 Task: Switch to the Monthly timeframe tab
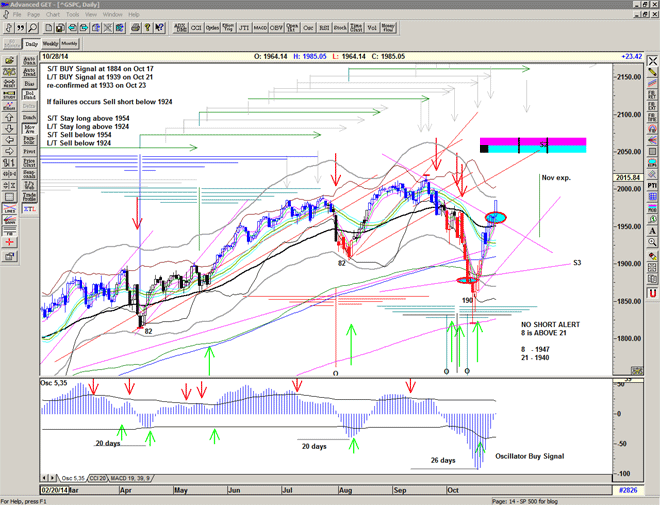click(x=70, y=45)
